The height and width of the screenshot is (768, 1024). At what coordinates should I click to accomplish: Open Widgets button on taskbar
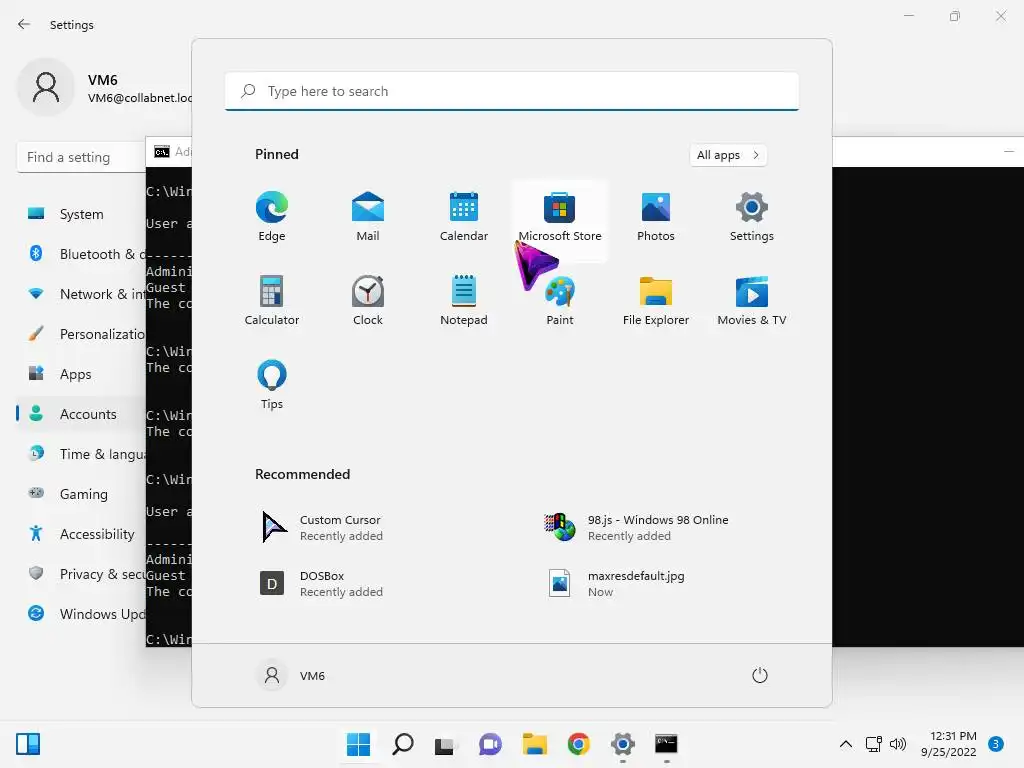(28, 744)
